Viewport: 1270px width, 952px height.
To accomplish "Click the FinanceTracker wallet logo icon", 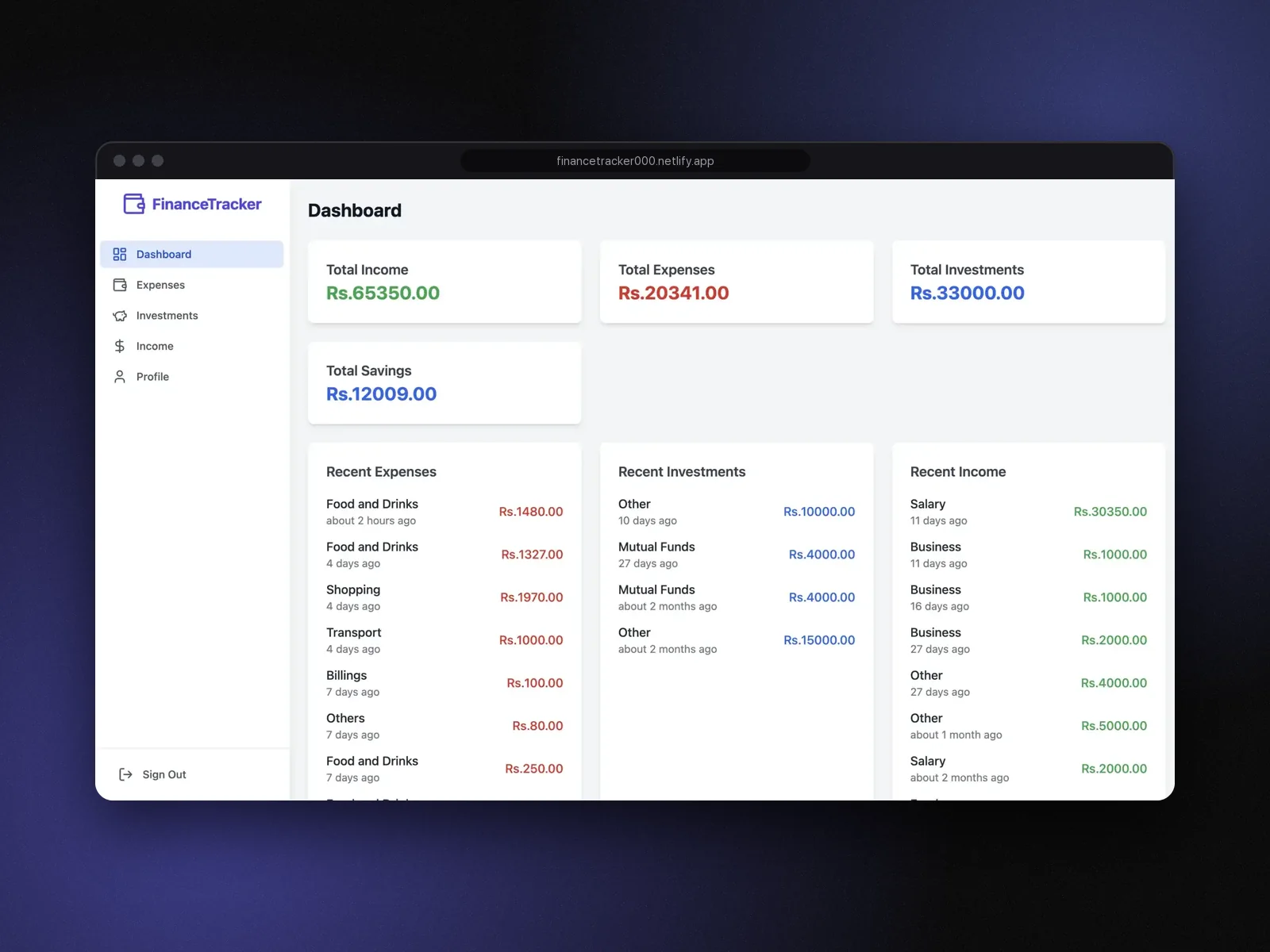I will [x=134, y=204].
